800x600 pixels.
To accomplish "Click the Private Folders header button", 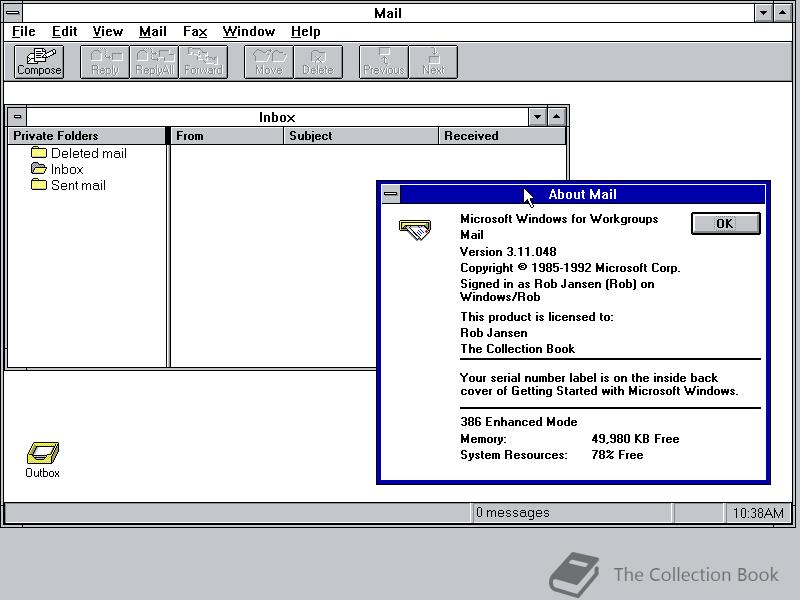I will 87,136.
